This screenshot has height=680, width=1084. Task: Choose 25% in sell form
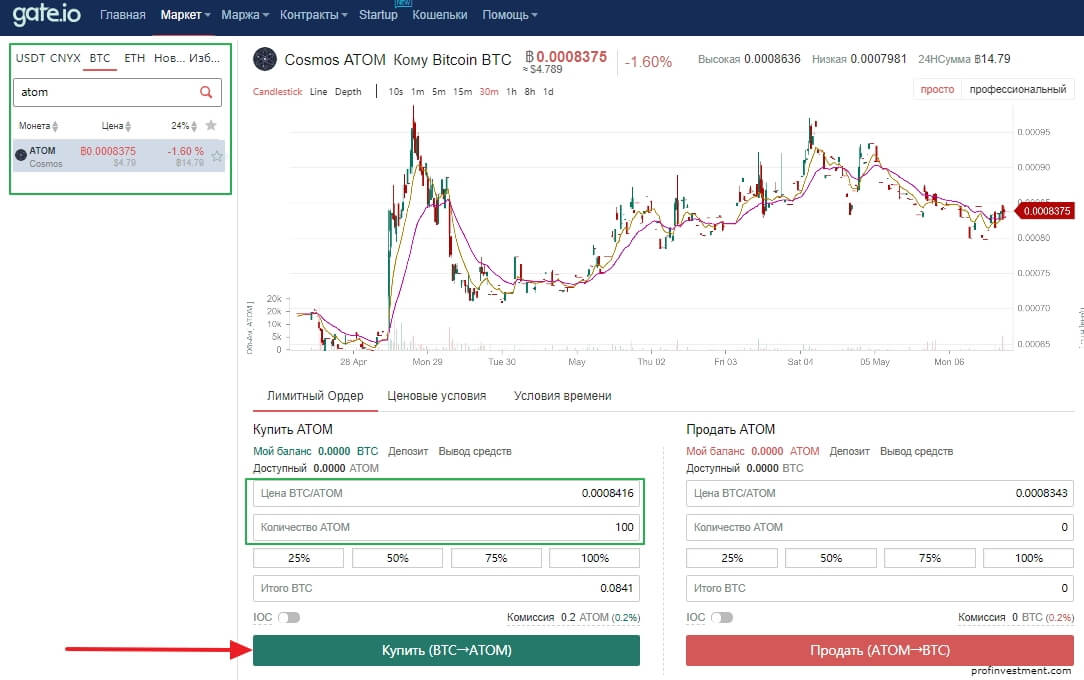tap(732, 558)
